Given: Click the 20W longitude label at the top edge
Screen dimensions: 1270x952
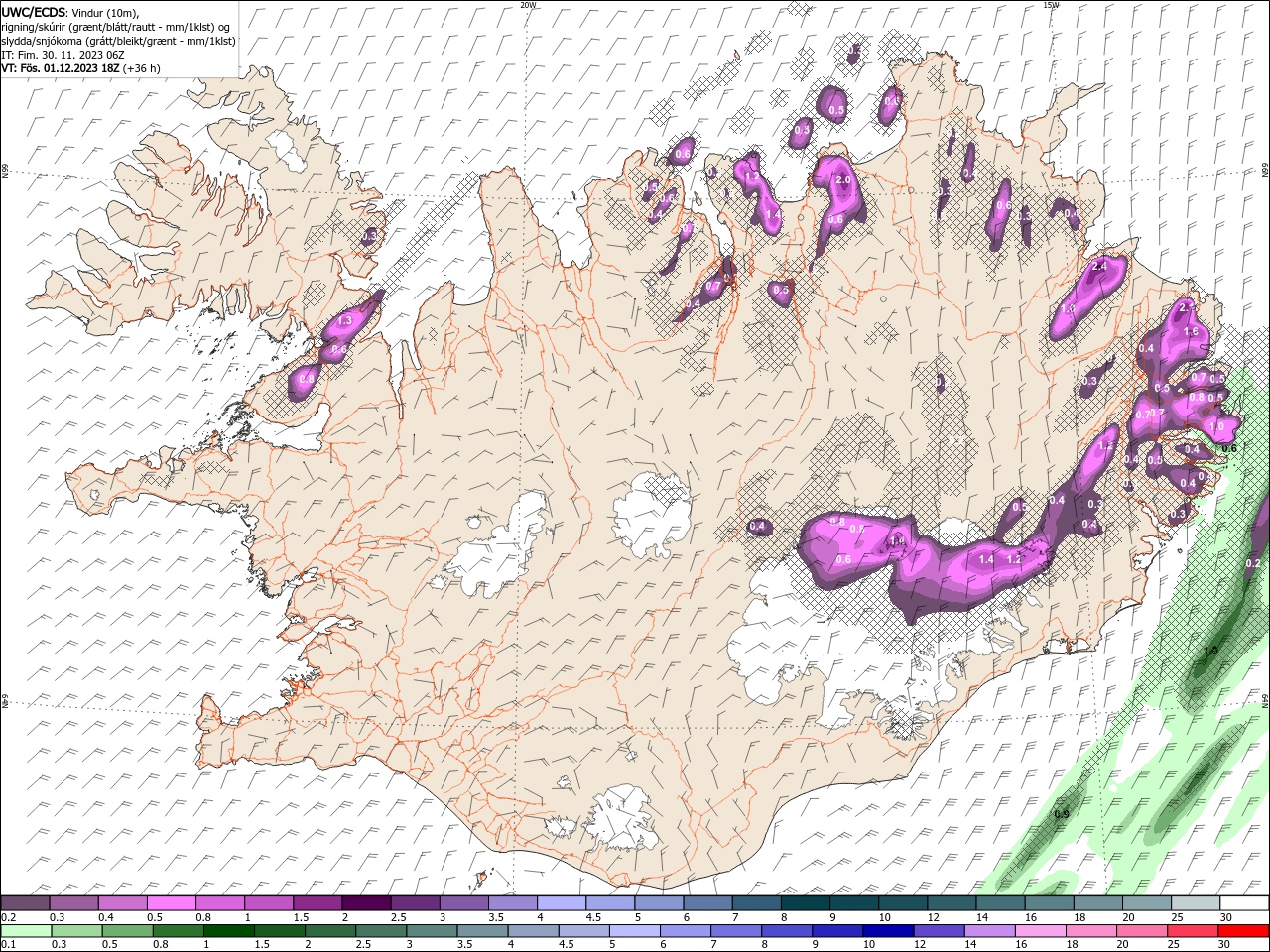Looking at the screenshot, I should click(x=528, y=5).
